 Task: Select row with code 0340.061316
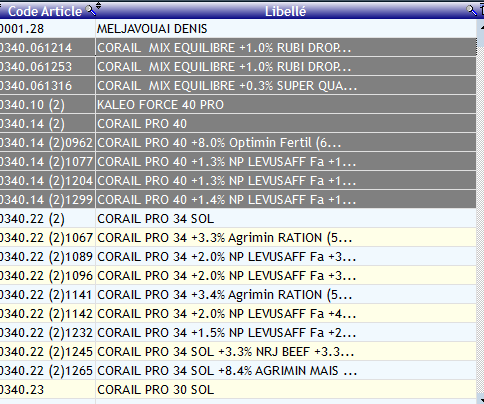pyautogui.click(x=238, y=86)
